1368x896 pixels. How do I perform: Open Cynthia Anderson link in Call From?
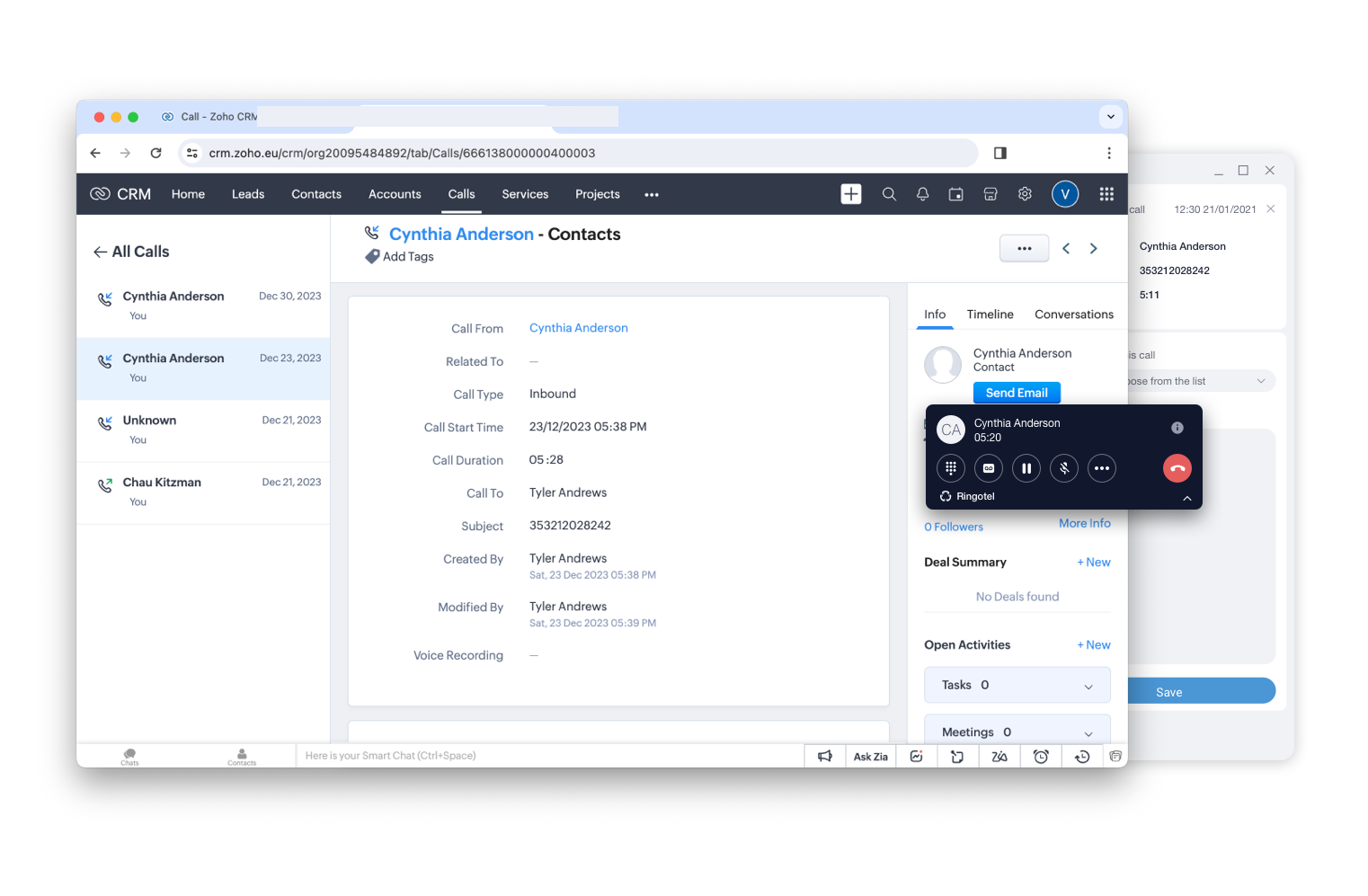coord(578,328)
